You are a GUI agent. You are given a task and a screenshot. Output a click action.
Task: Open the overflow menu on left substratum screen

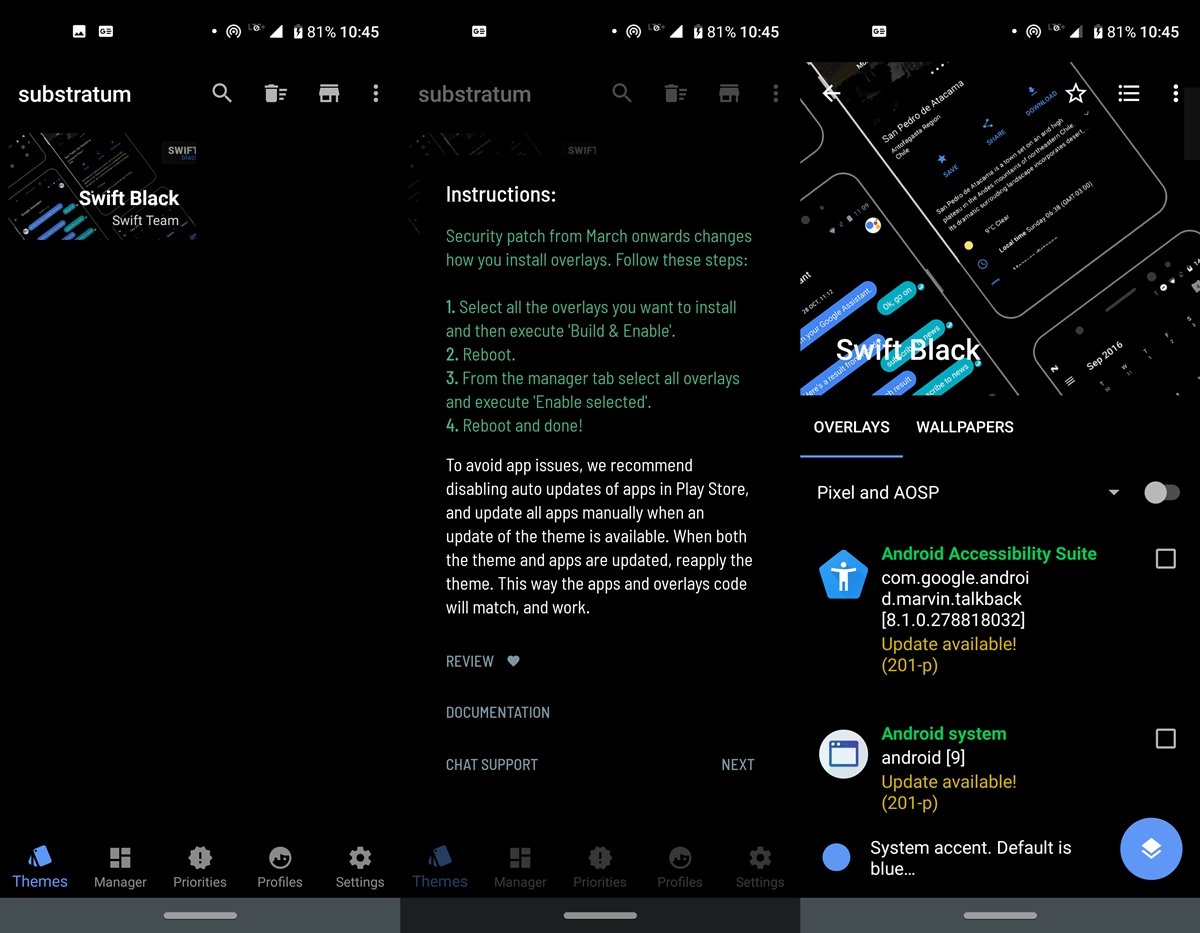[x=376, y=93]
